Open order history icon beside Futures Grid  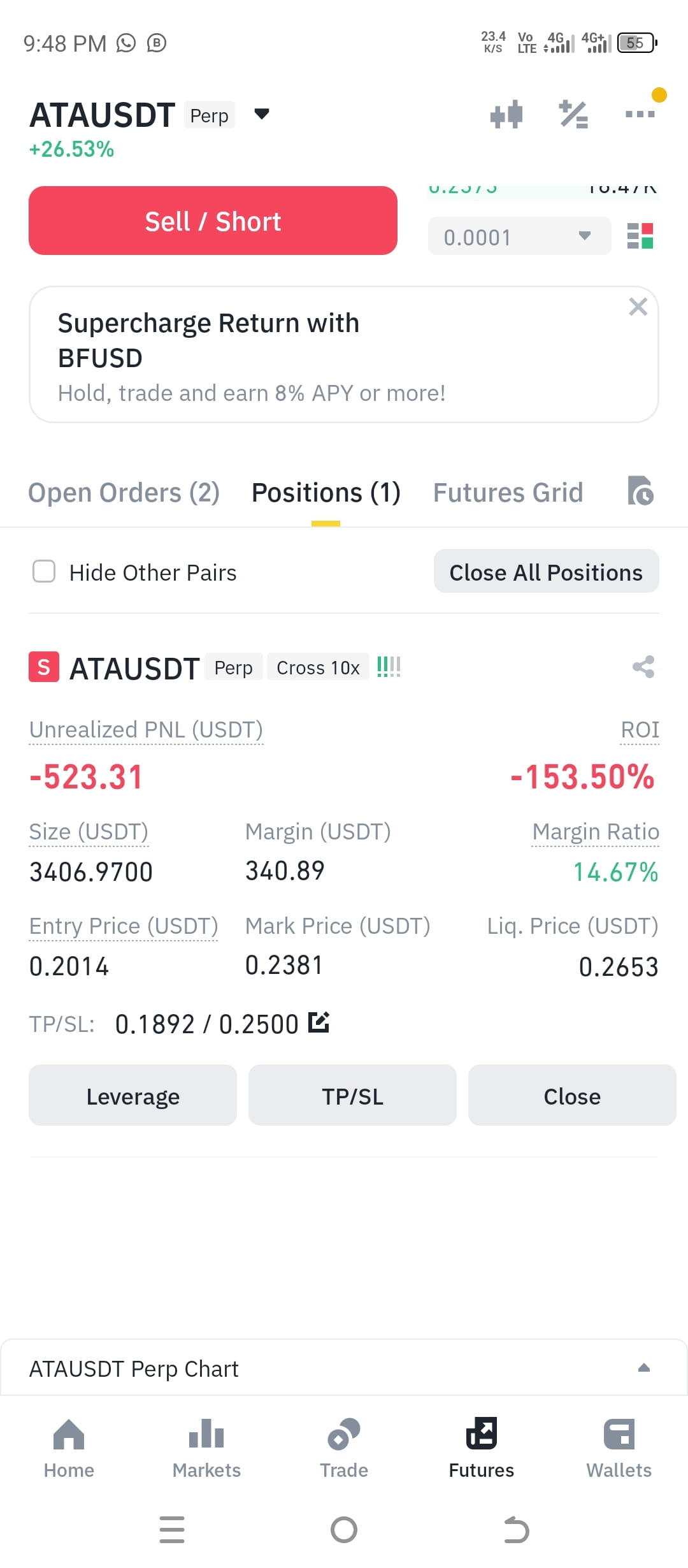640,491
